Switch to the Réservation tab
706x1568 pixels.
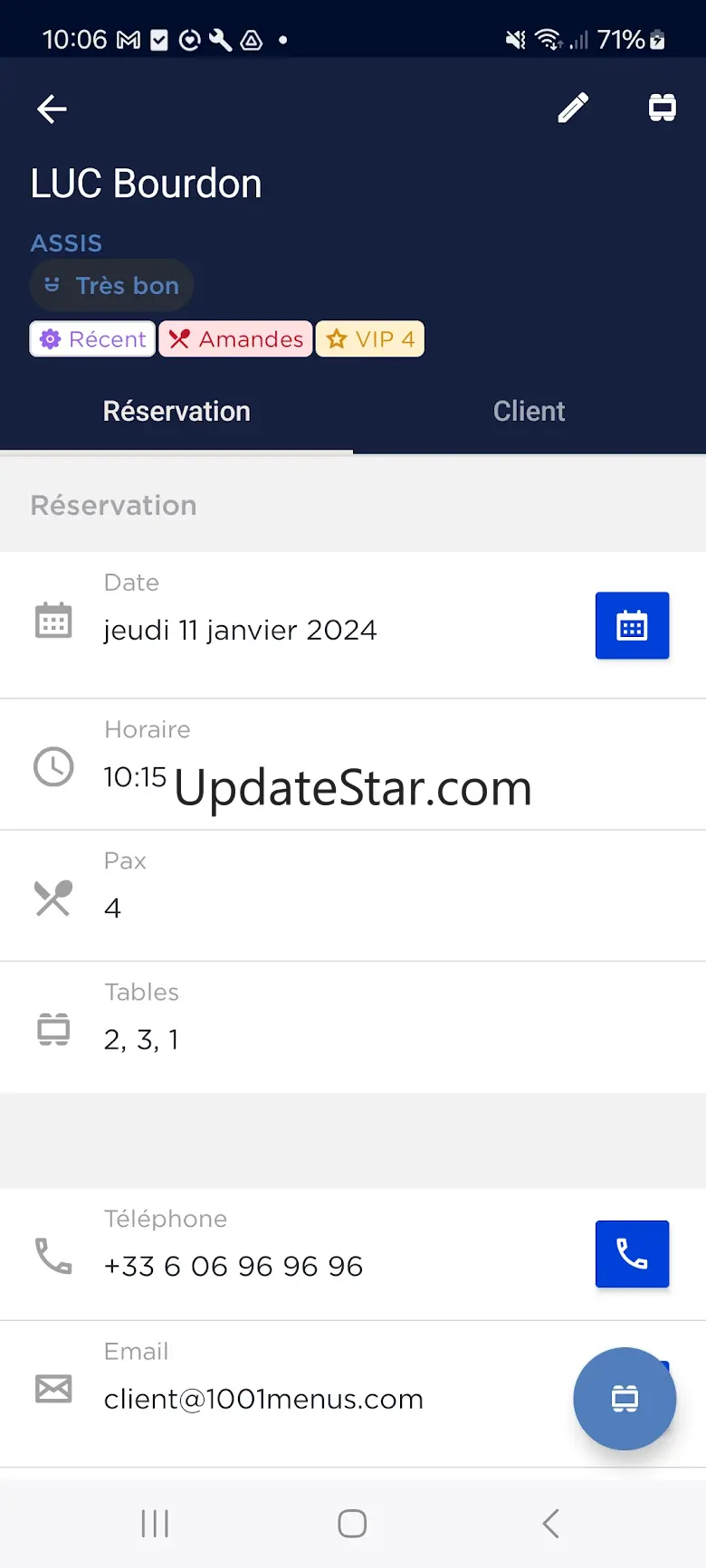click(176, 412)
